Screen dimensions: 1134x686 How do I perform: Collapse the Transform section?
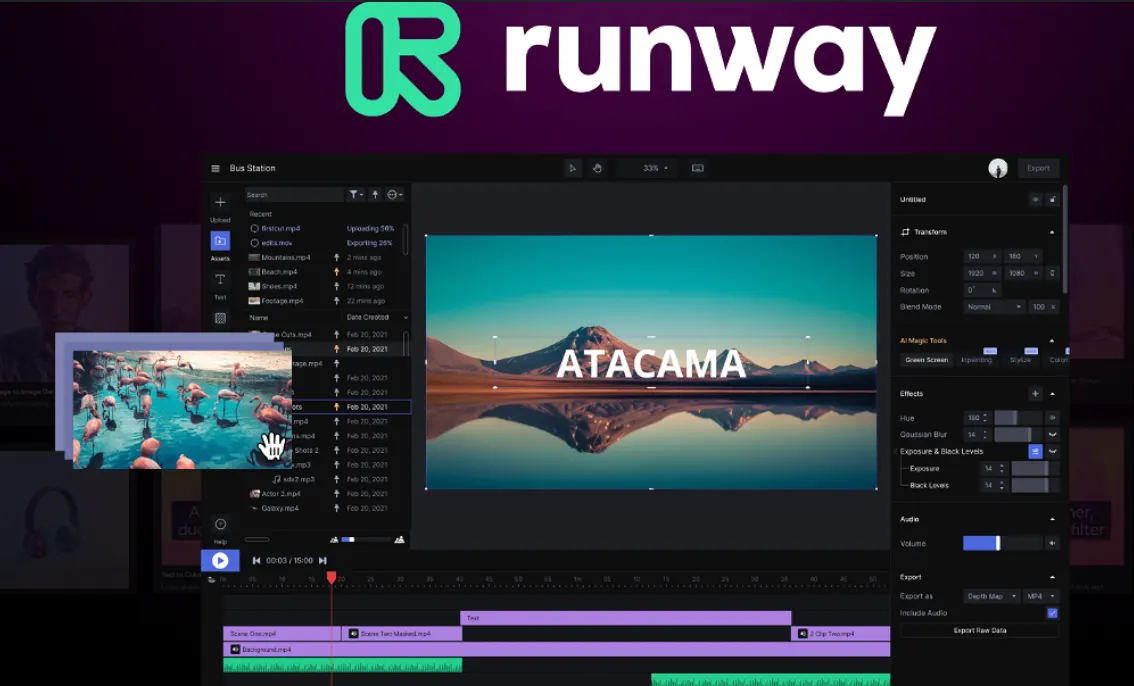tap(1052, 232)
